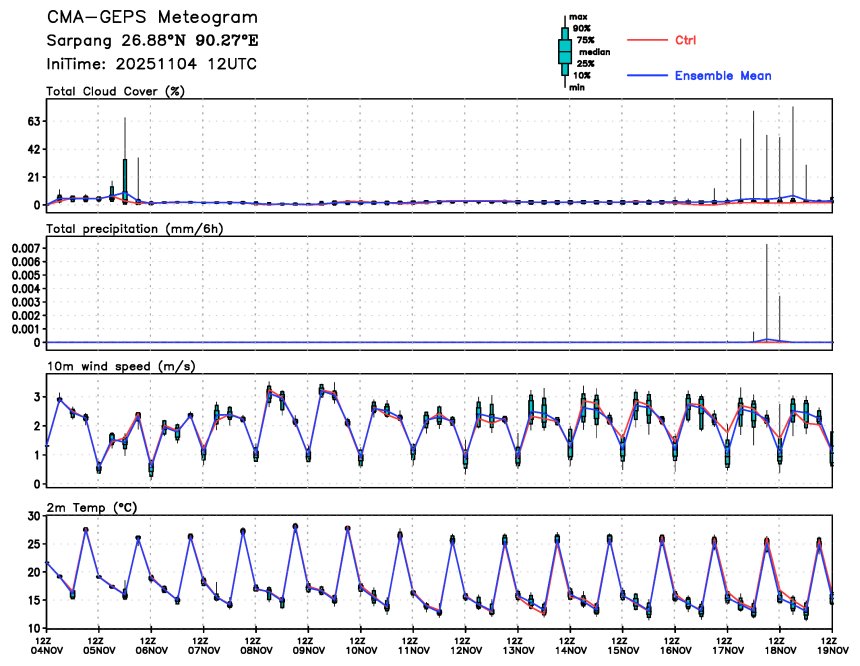Select the 2m Temp (°C) panel title
The image size is (860, 666).
point(96,508)
